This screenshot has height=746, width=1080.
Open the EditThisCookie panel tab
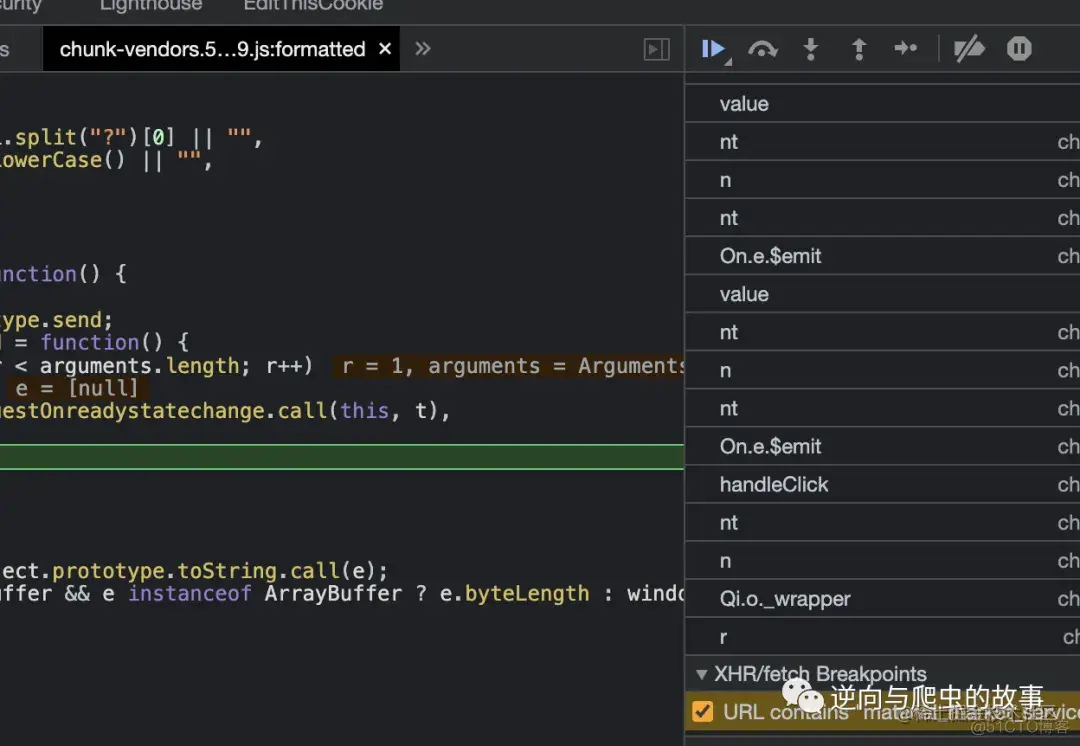[313, 6]
